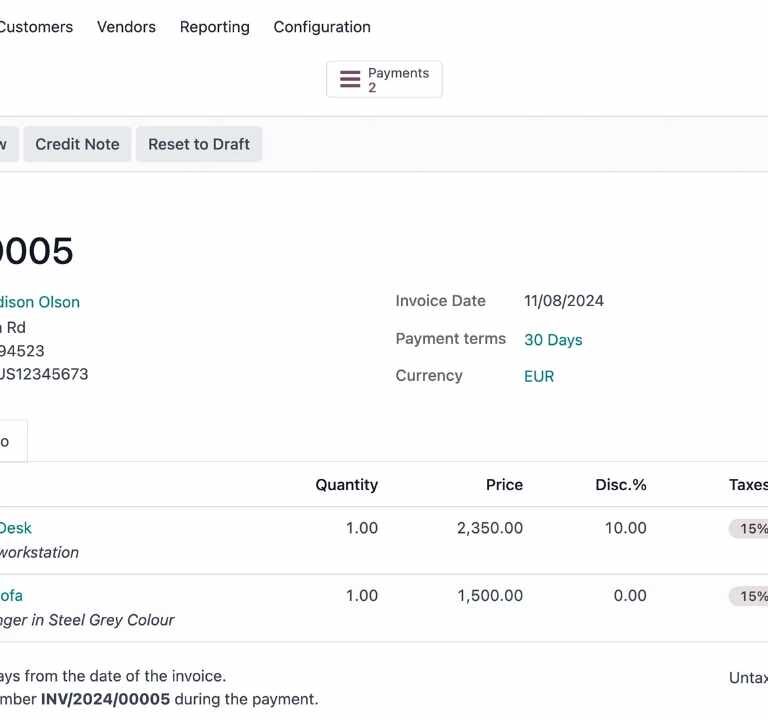Click the invoice date 11/08/2024 field
Screen dimensions: 768x720
click(x=564, y=301)
